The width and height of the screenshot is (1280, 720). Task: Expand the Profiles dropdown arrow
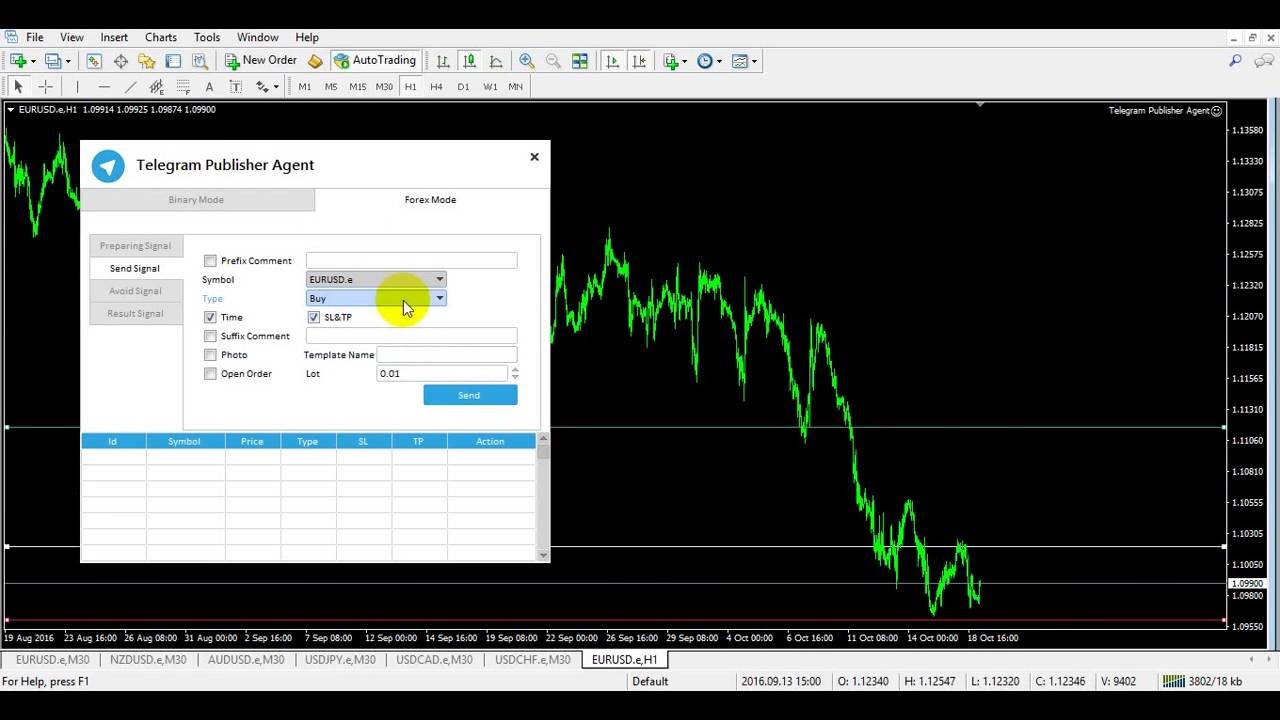click(x=68, y=62)
